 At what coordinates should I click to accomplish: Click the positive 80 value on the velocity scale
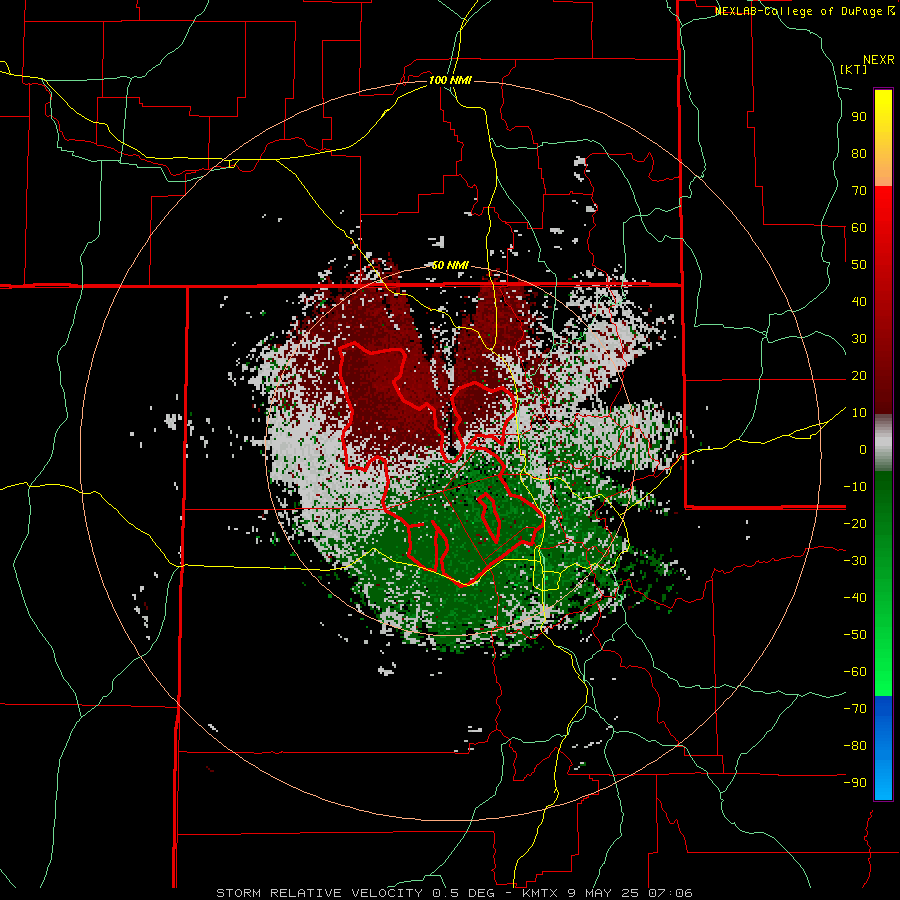pos(859,153)
